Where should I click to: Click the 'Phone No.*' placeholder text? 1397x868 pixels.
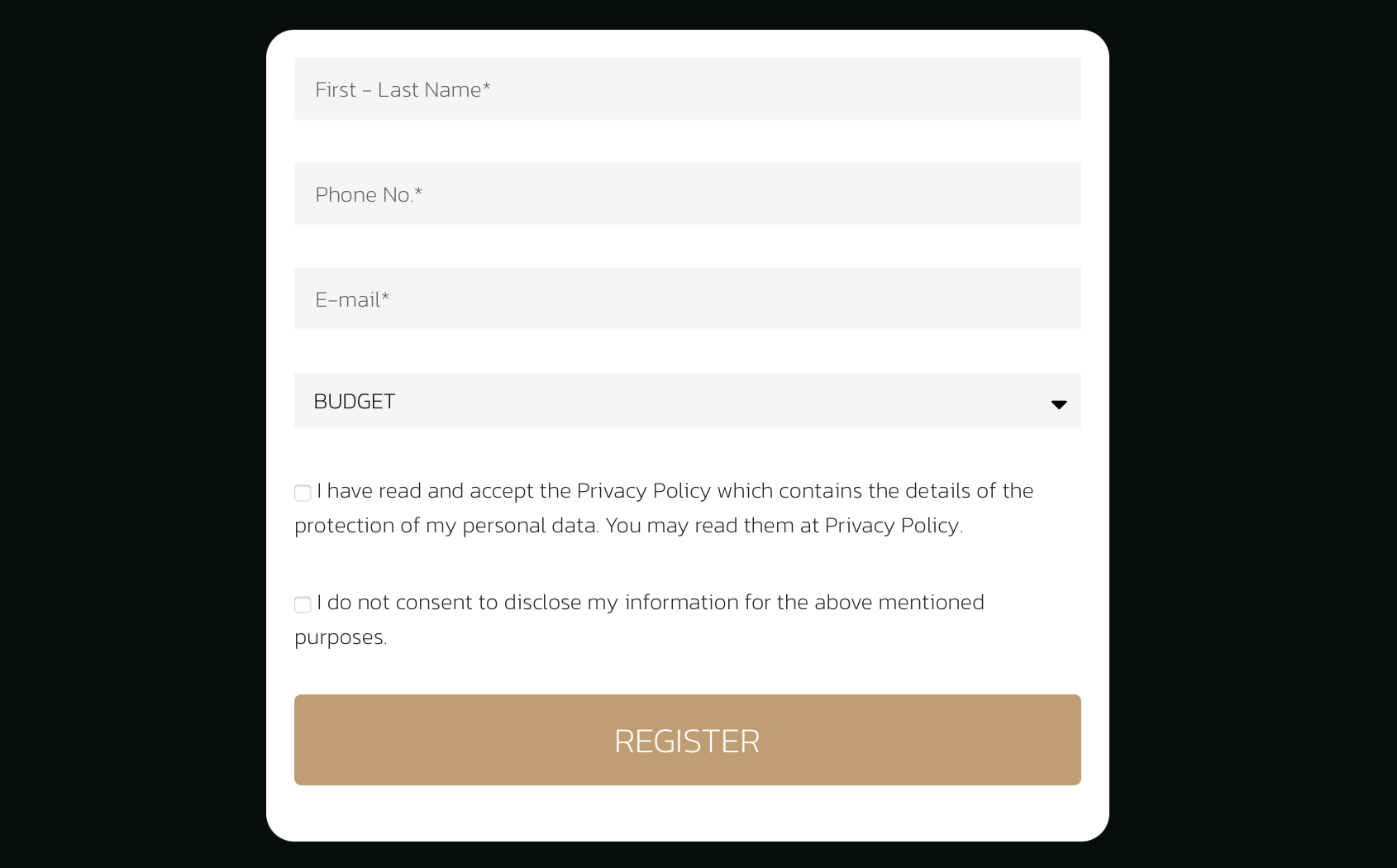pyautogui.click(x=369, y=194)
